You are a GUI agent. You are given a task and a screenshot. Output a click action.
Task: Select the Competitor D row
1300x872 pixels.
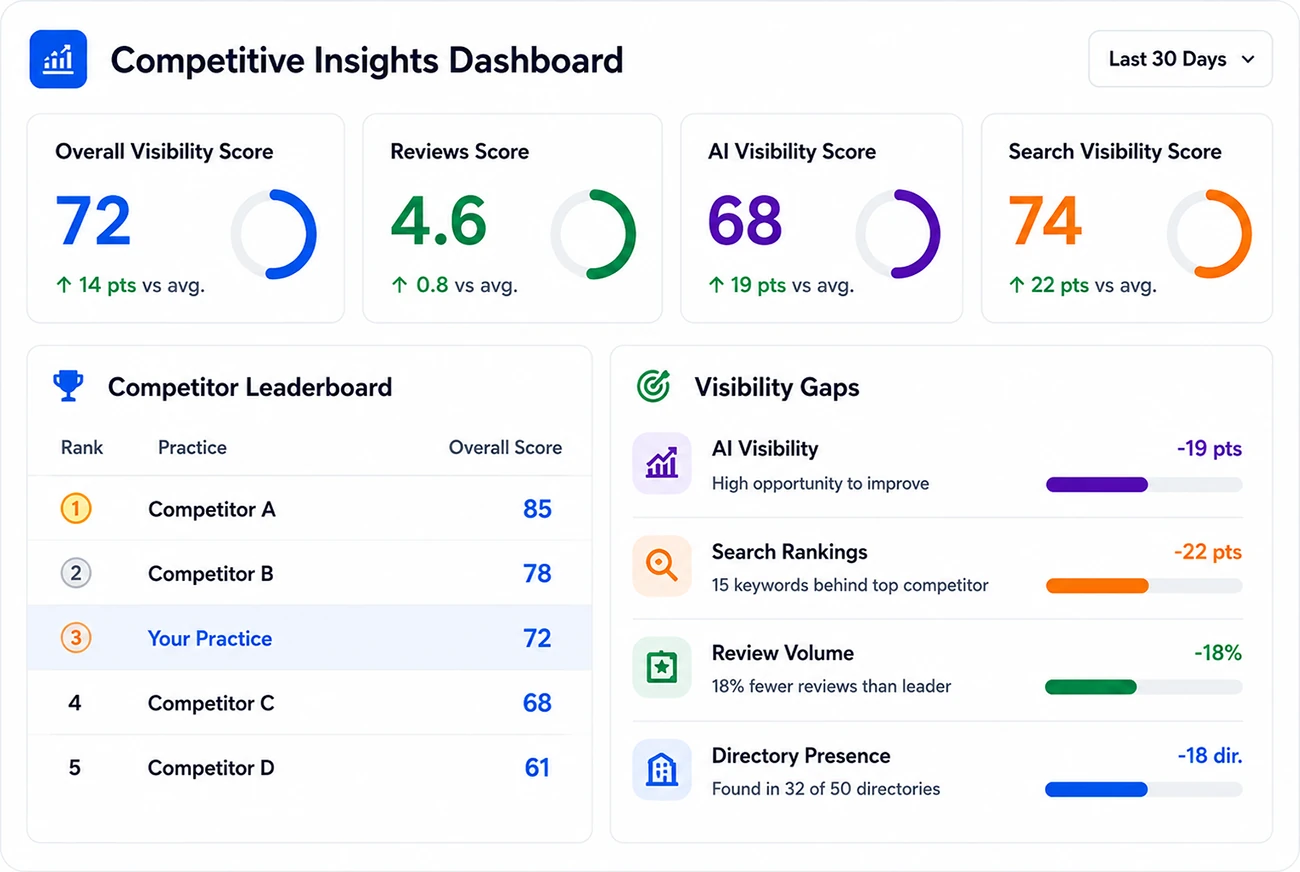point(309,768)
